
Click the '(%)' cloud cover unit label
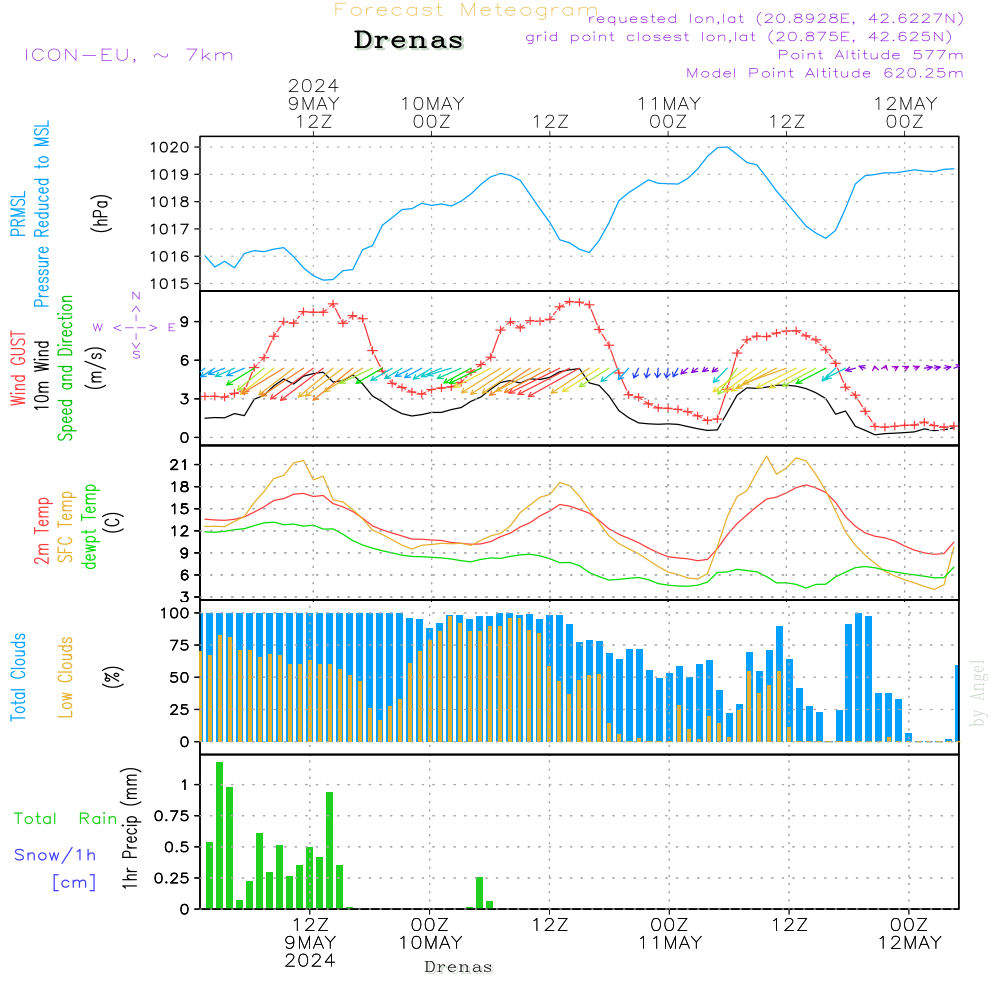(x=112, y=677)
